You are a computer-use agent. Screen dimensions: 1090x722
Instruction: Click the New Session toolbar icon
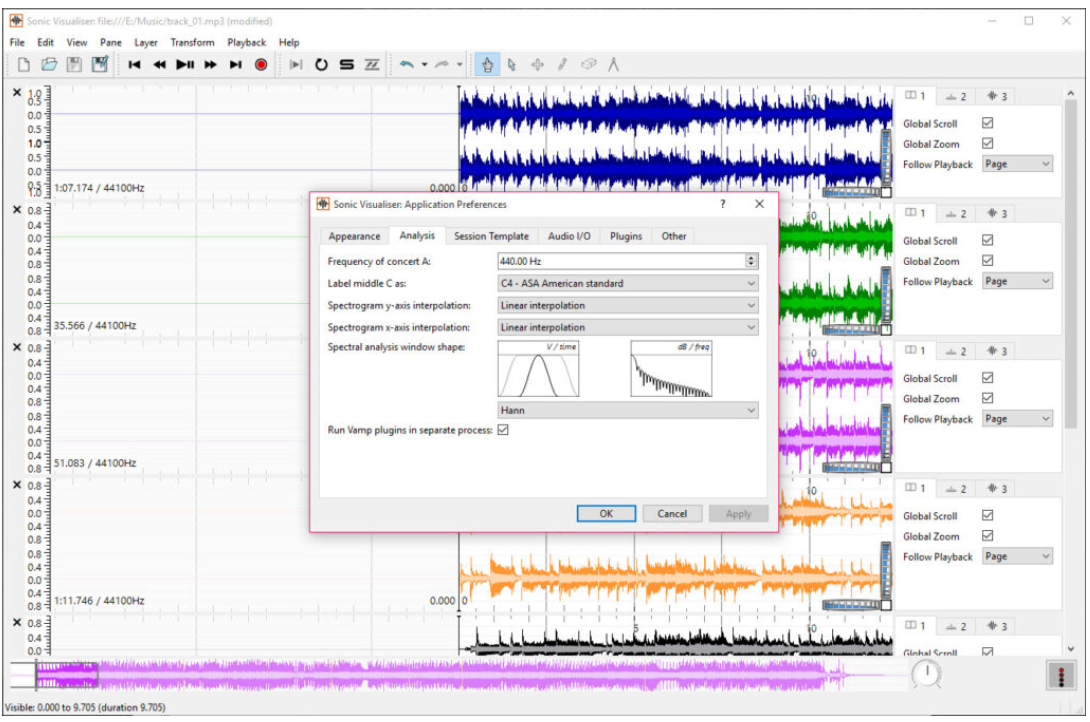pos(25,65)
